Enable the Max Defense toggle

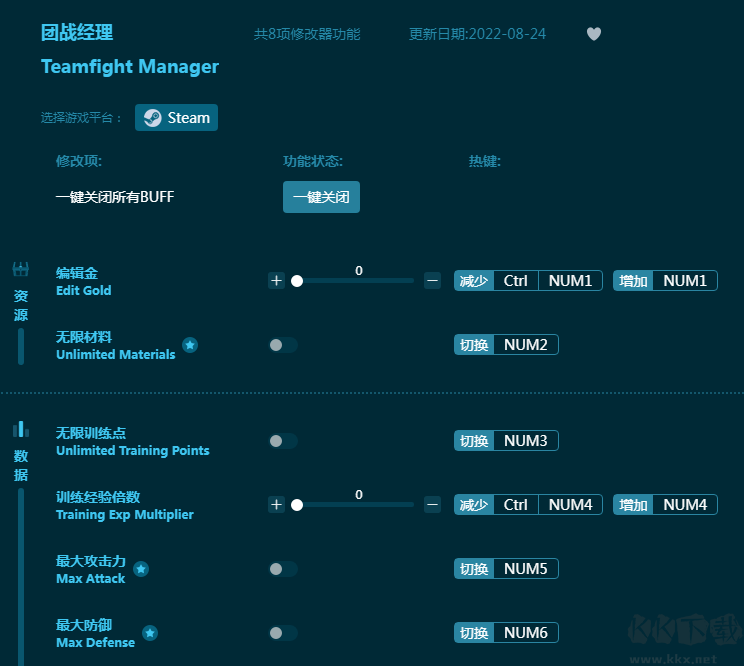tap(283, 633)
